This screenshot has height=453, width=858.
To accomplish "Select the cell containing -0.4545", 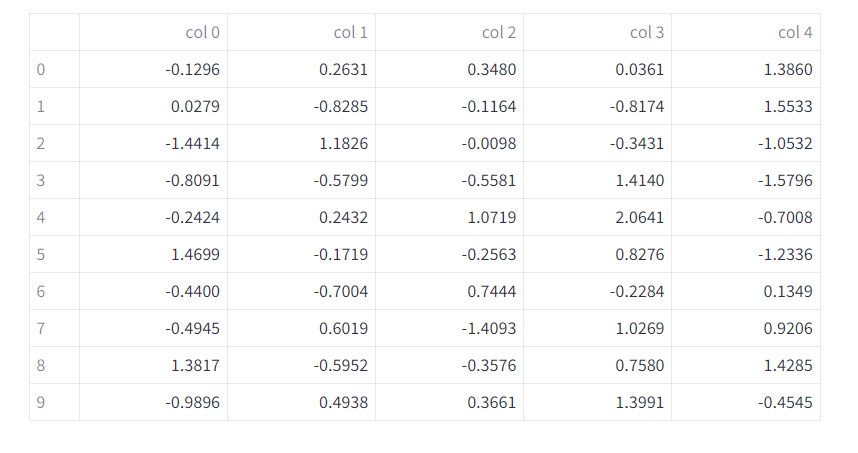I will (746, 402).
